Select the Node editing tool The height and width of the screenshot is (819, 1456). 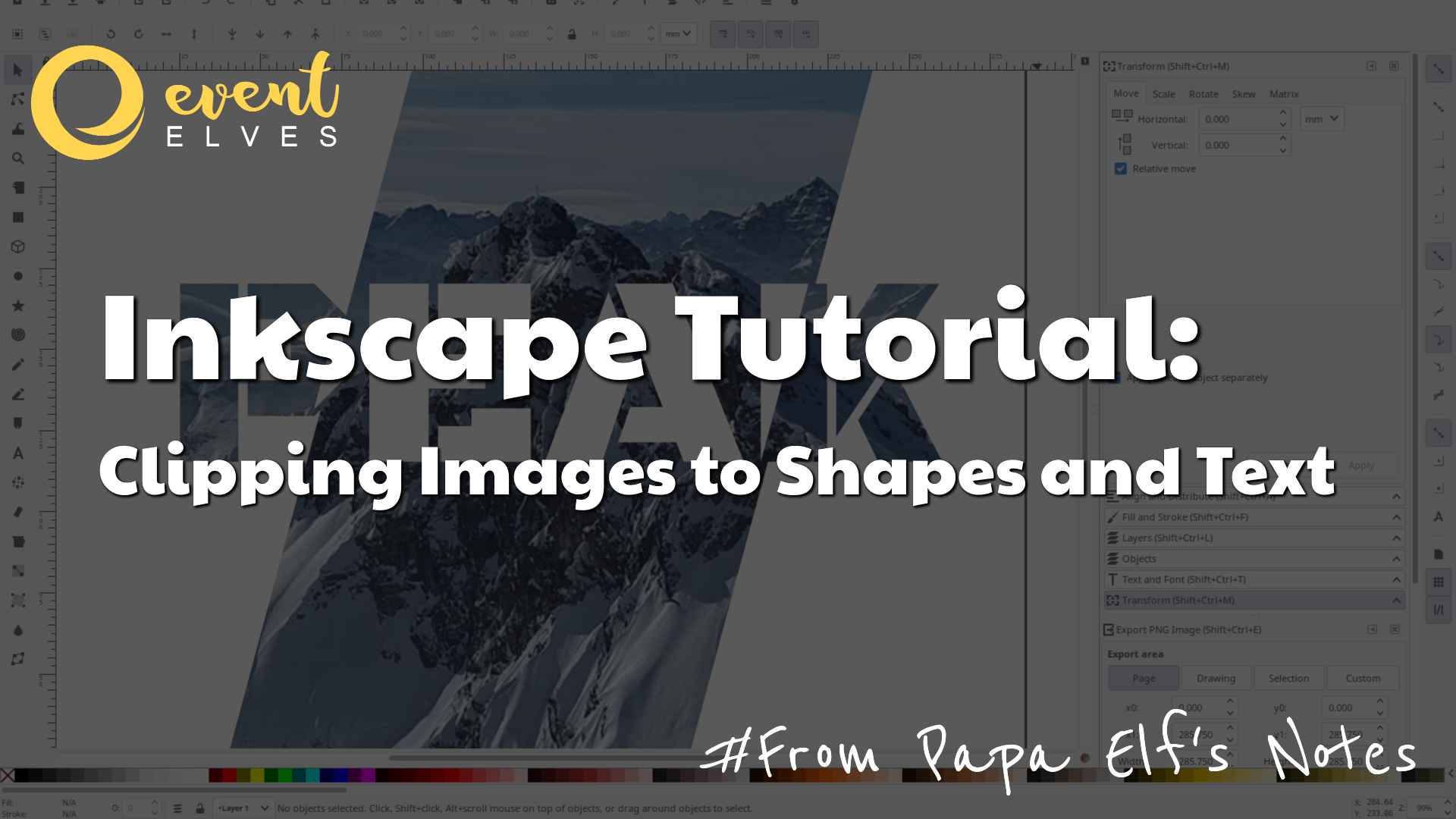pyautogui.click(x=18, y=99)
